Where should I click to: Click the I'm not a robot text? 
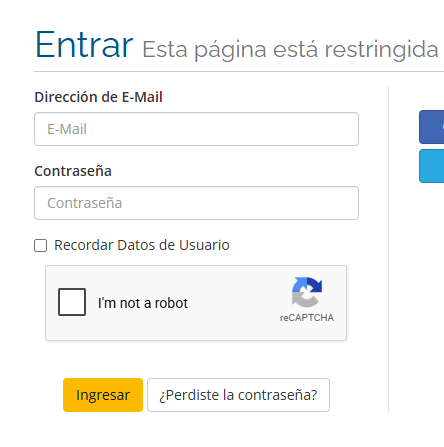[x=143, y=303]
